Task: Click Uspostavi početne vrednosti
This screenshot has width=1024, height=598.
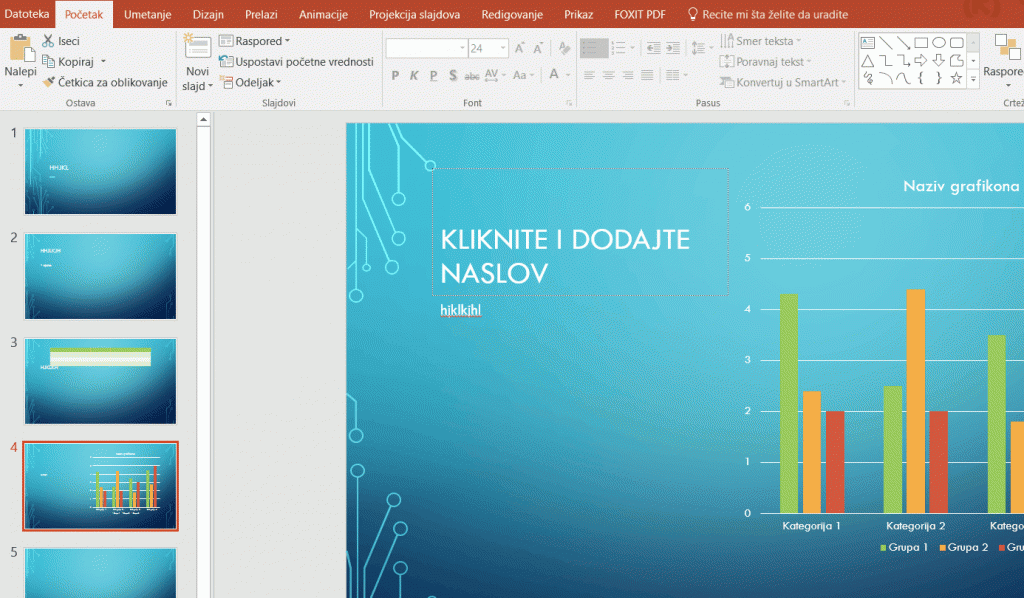Action: 296,61
